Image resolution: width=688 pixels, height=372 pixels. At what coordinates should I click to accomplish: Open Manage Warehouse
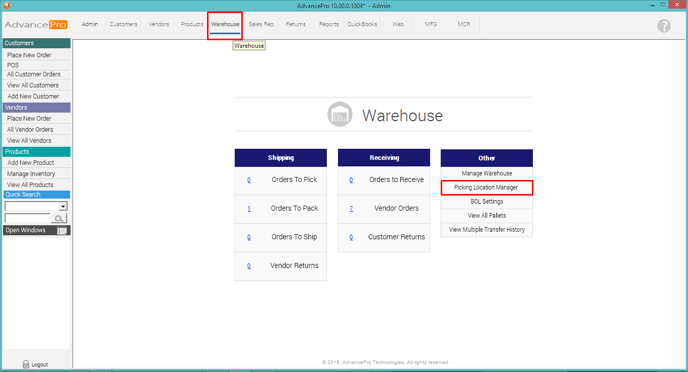pos(487,173)
